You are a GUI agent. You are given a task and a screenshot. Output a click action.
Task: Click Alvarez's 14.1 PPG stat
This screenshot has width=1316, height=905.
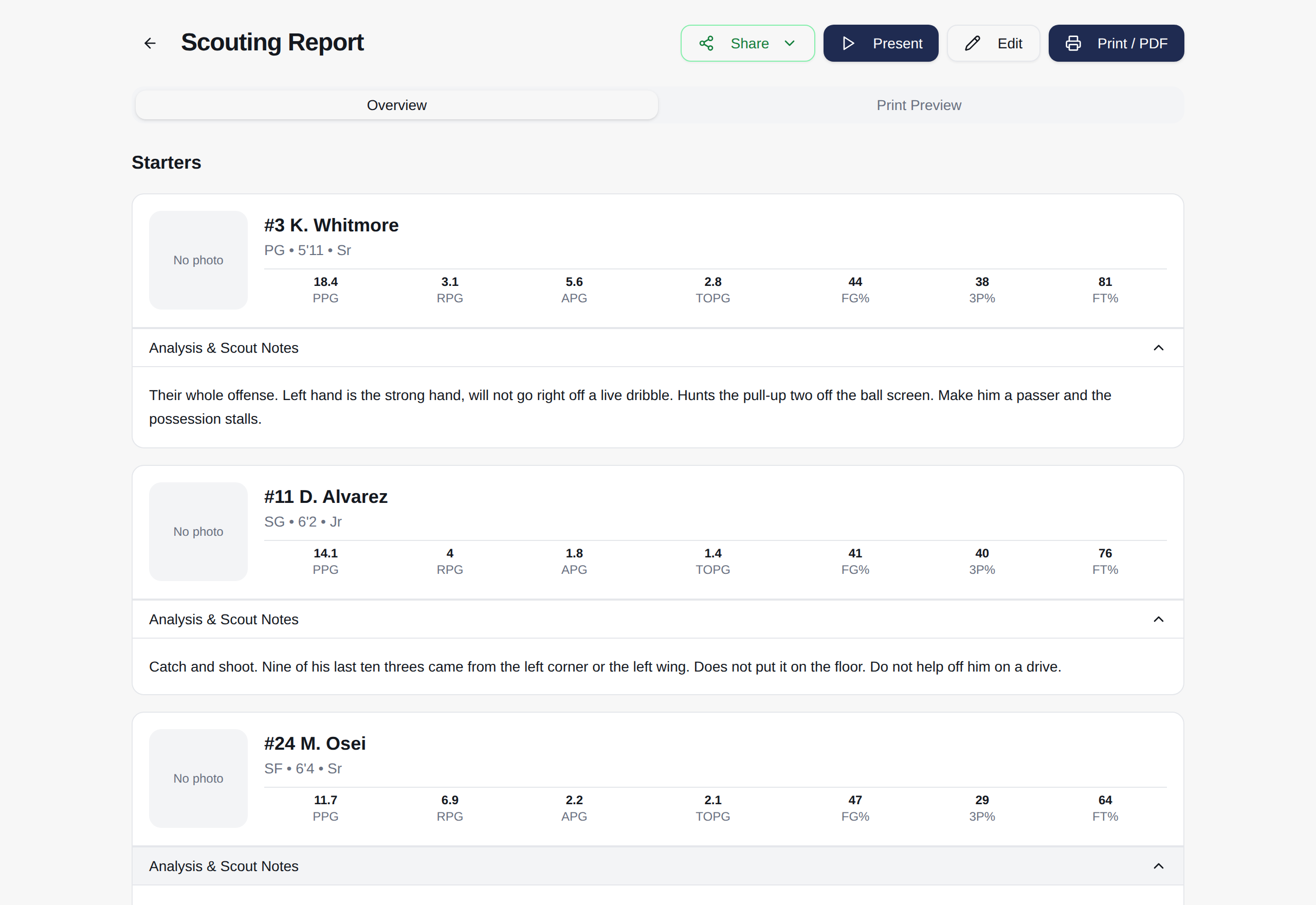(x=326, y=562)
